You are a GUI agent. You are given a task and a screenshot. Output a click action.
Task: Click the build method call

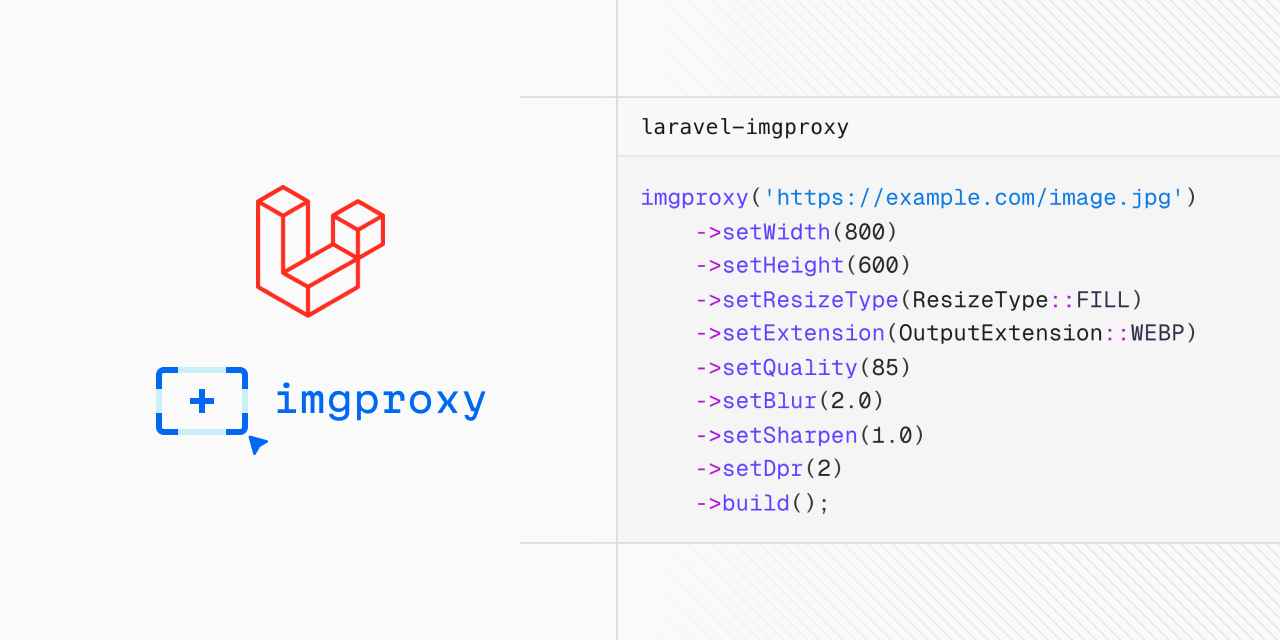(x=755, y=503)
